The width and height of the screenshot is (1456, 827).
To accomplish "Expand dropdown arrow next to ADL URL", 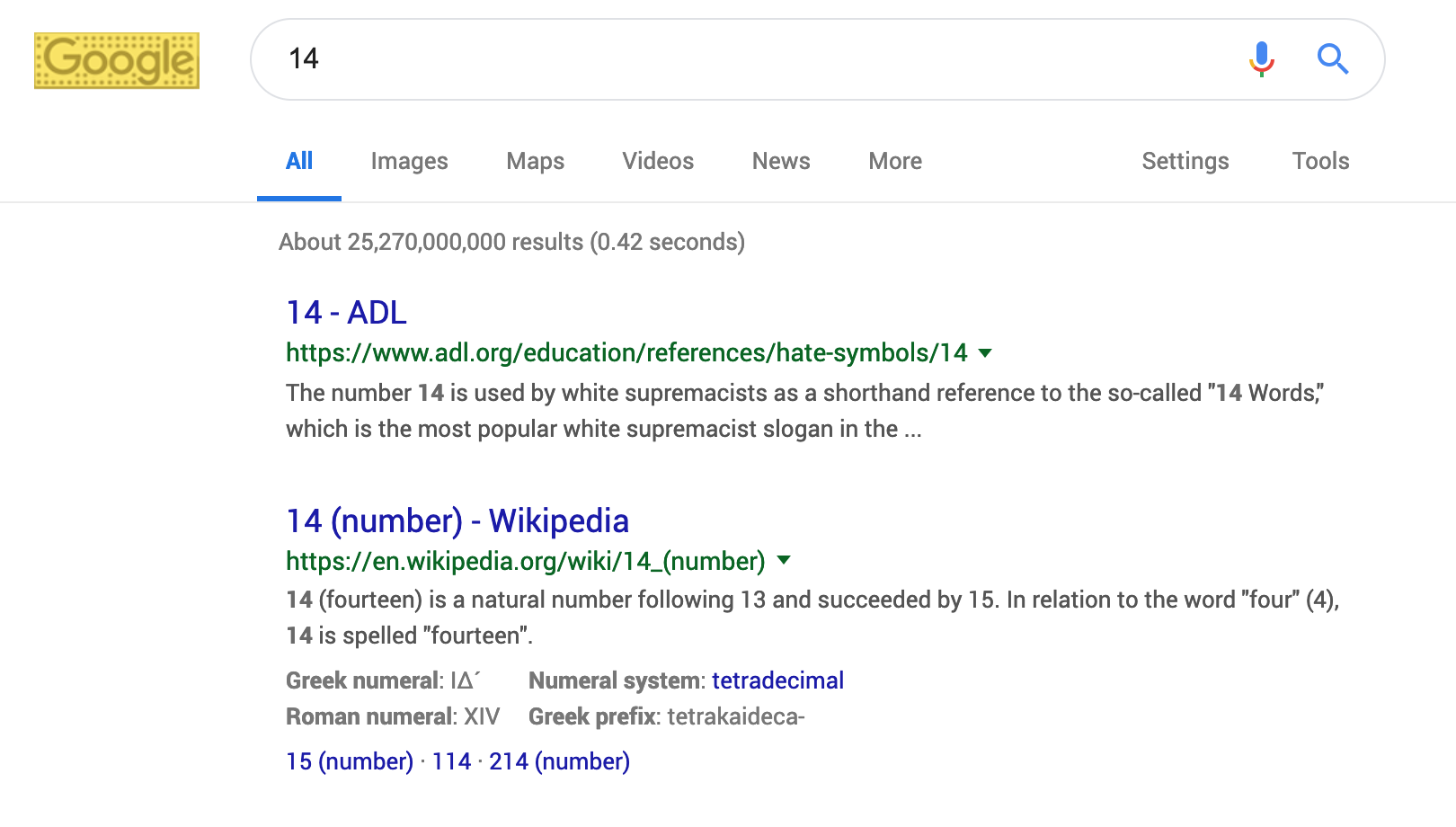I will pos(985,353).
